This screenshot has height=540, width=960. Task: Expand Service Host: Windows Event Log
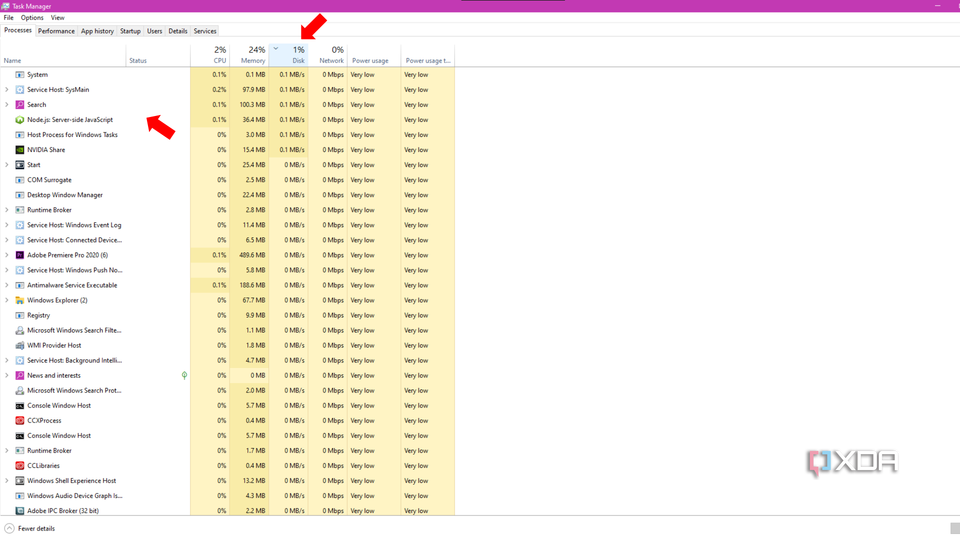(x=7, y=225)
